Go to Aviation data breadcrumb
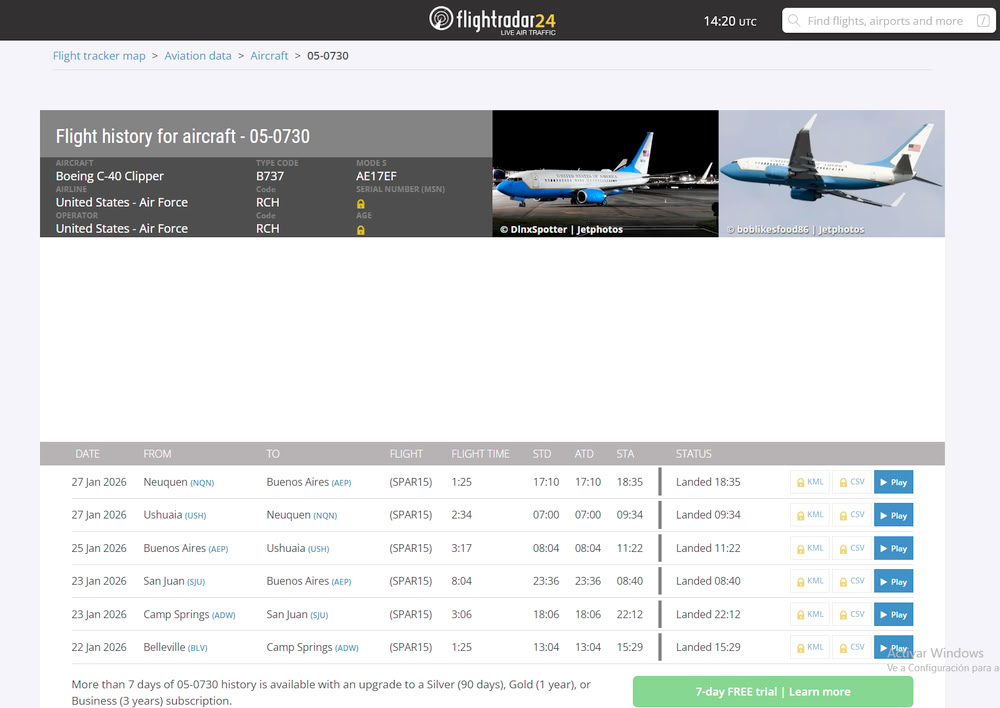The image size is (1000, 708). [x=198, y=56]
